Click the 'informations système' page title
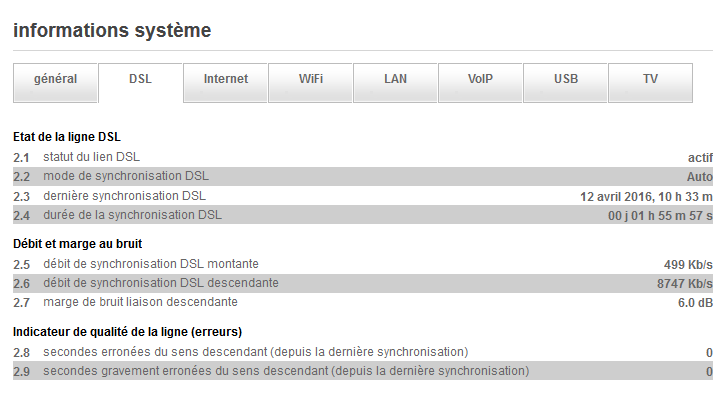The height and width of the screenshot is (404, 724). pyautogui.click(x=112, y=31)
